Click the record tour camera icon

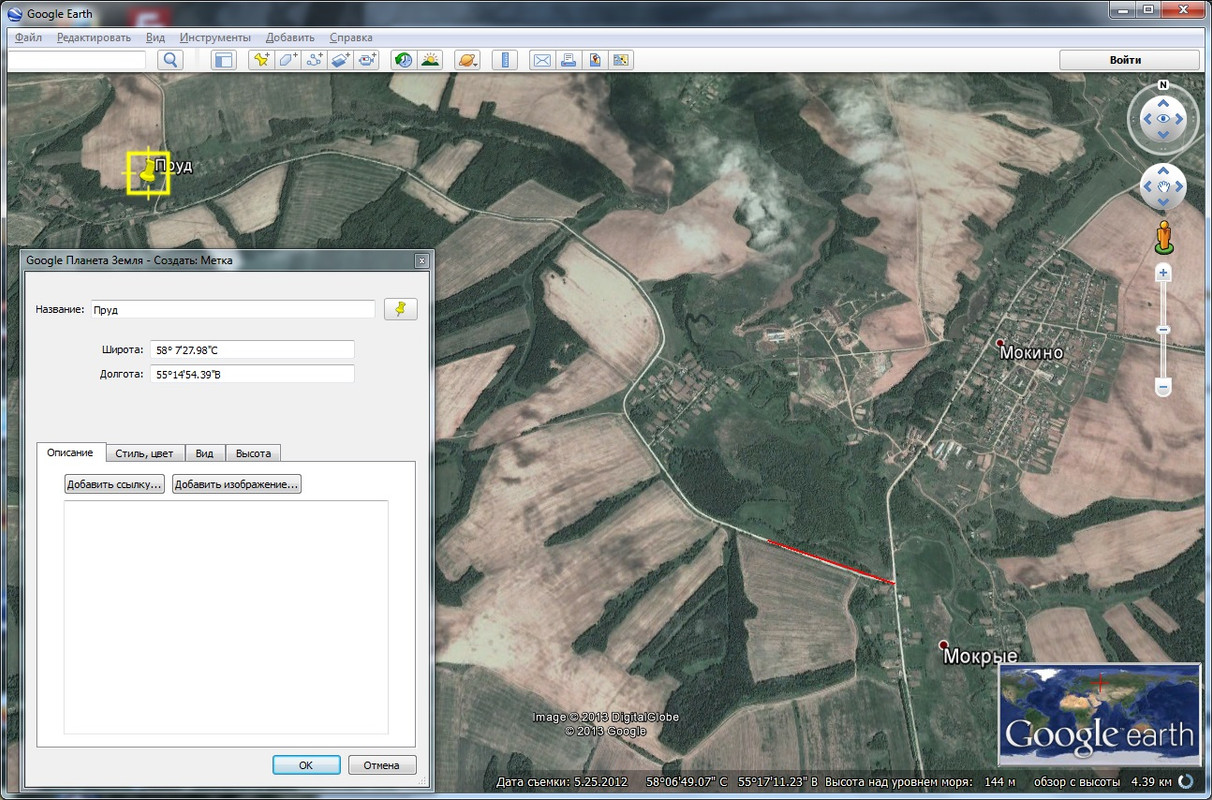click(x=366, y=60)
